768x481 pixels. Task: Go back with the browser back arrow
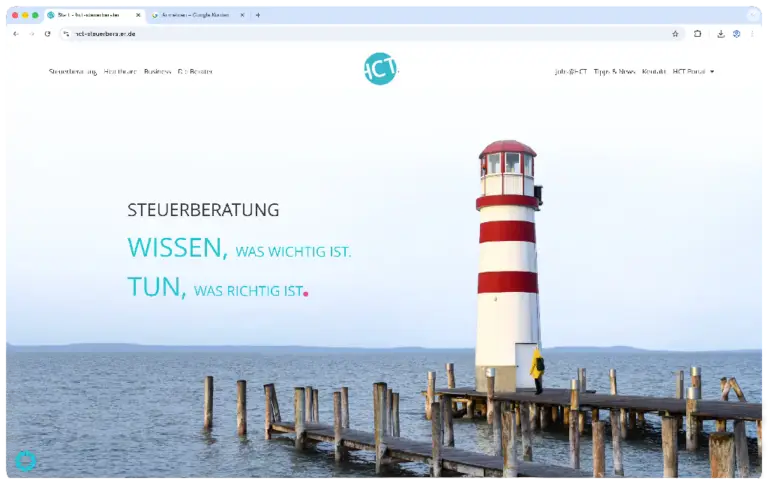tap(16, 34)
